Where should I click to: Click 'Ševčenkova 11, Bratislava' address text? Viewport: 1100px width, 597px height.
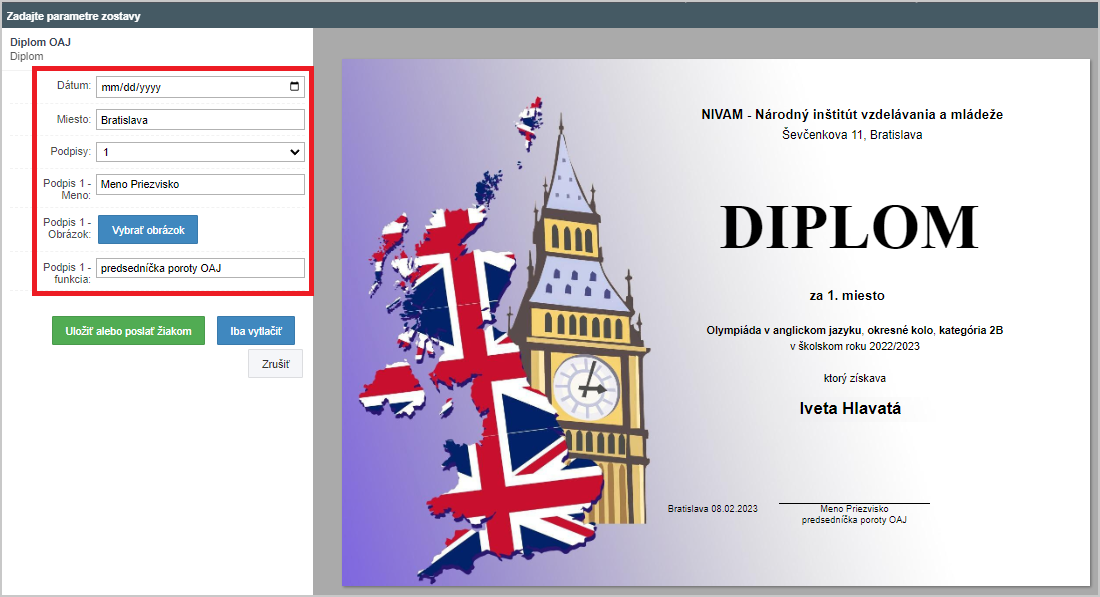(852, 135)
